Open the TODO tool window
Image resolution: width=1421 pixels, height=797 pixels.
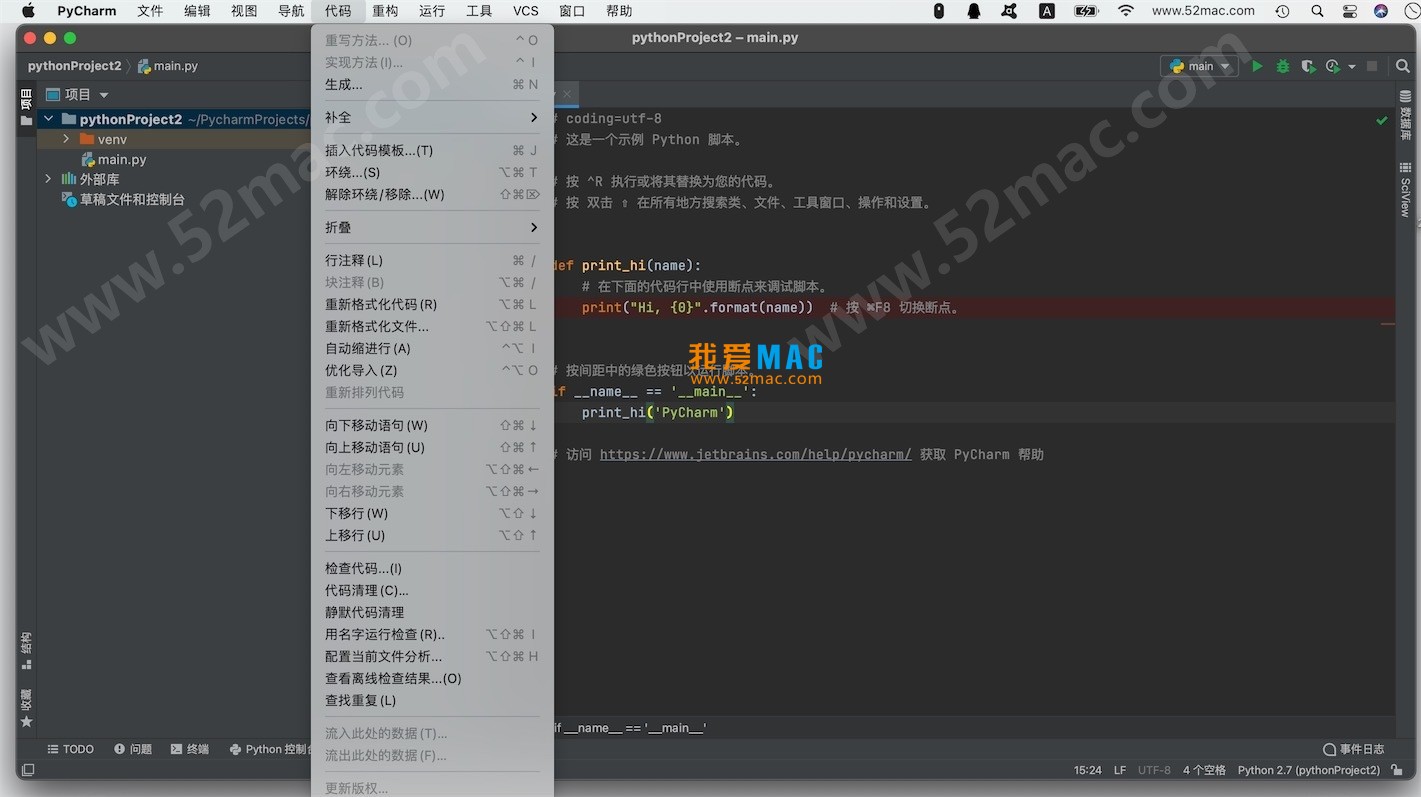tap(70, 749)
